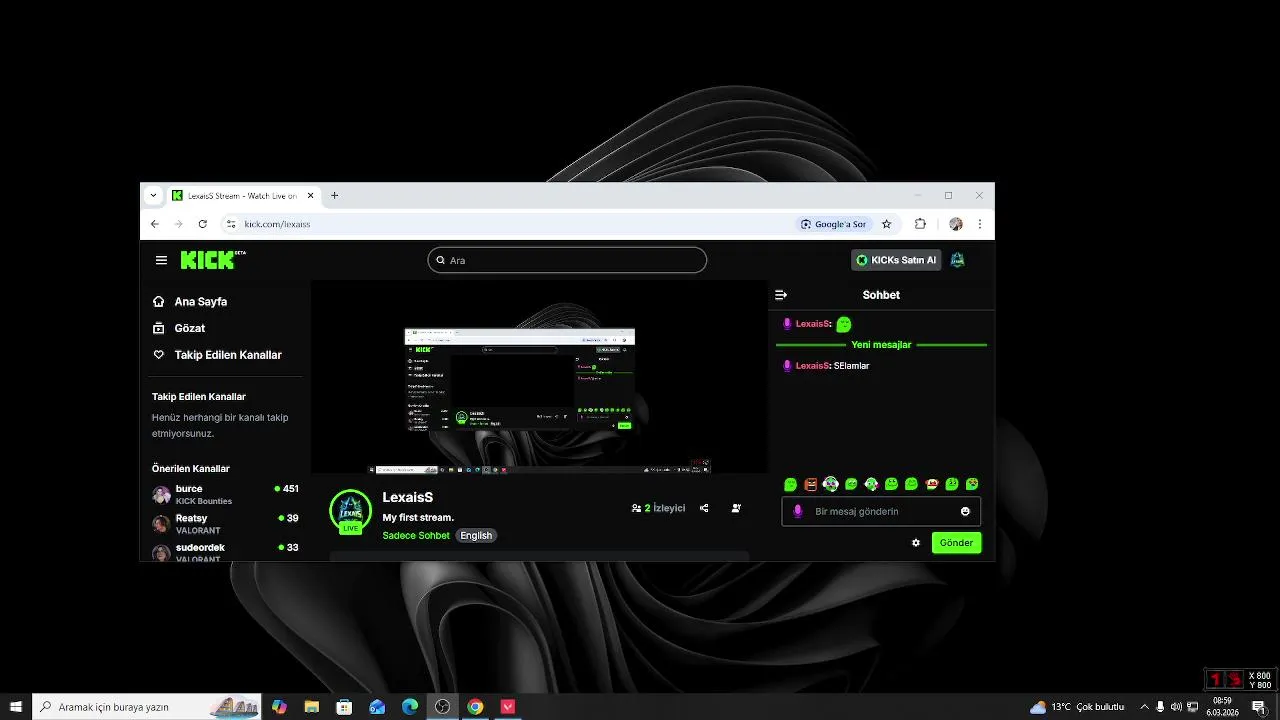Image resolution: width=1280 pixels, height=720 pixels.
Task: Open Windows Start menu
Action: 16,707
